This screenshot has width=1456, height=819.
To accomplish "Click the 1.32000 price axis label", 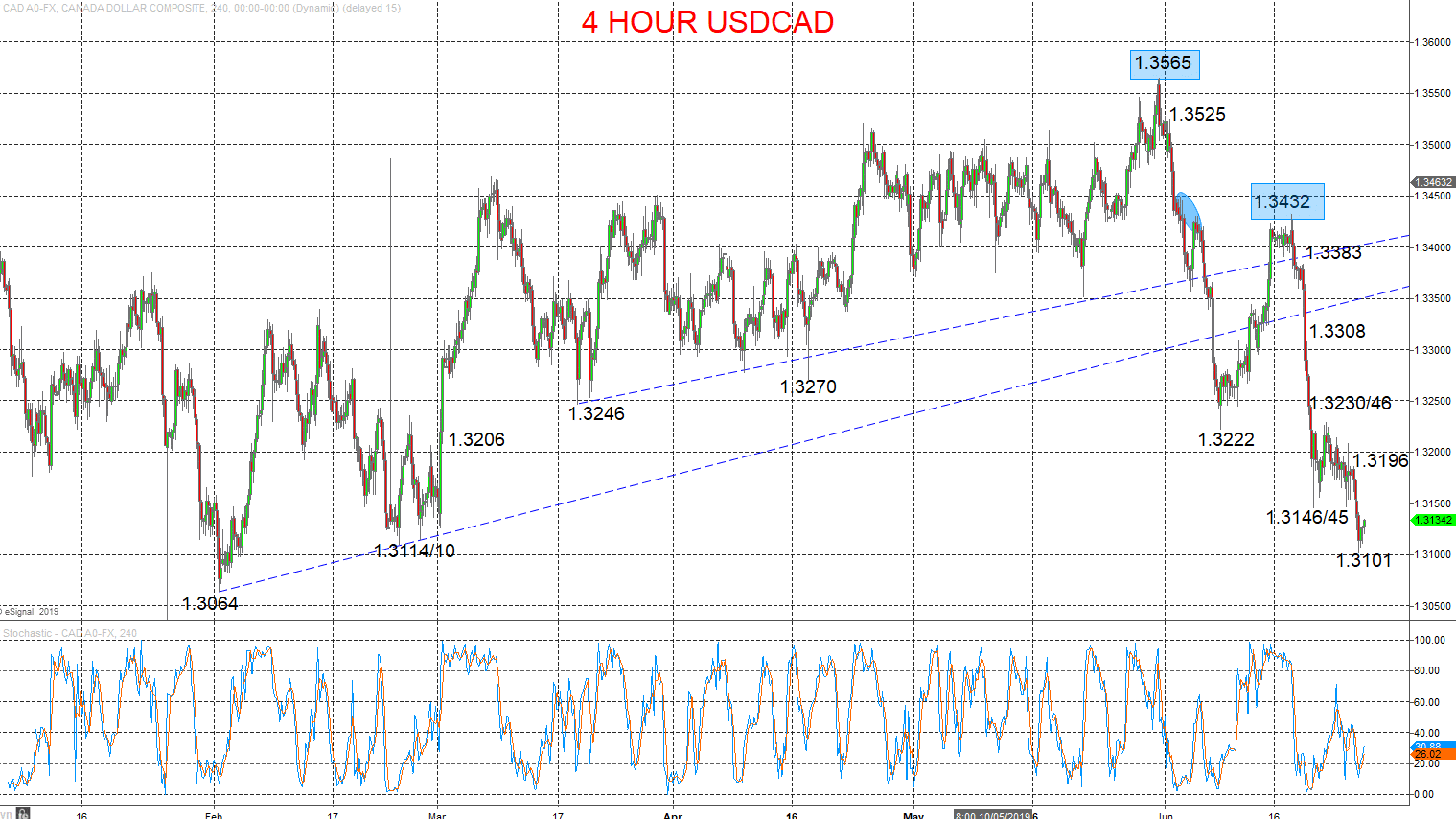I will coord(1432,452).
